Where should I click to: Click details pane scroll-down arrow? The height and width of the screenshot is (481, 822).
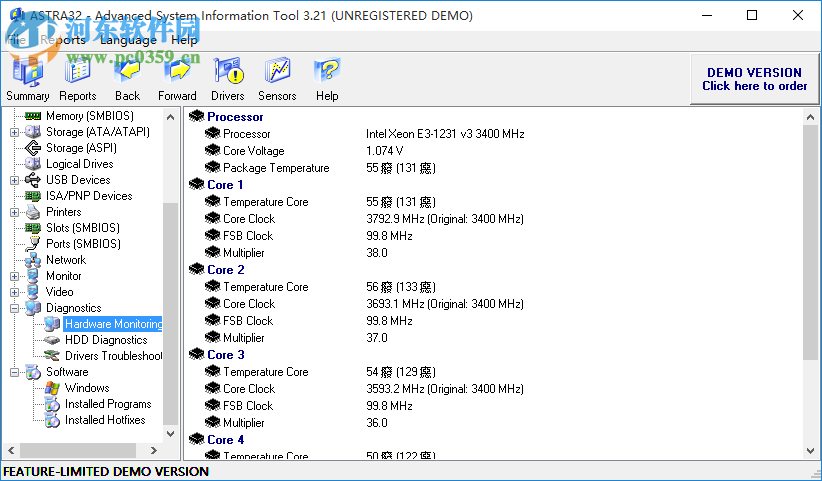810,451
